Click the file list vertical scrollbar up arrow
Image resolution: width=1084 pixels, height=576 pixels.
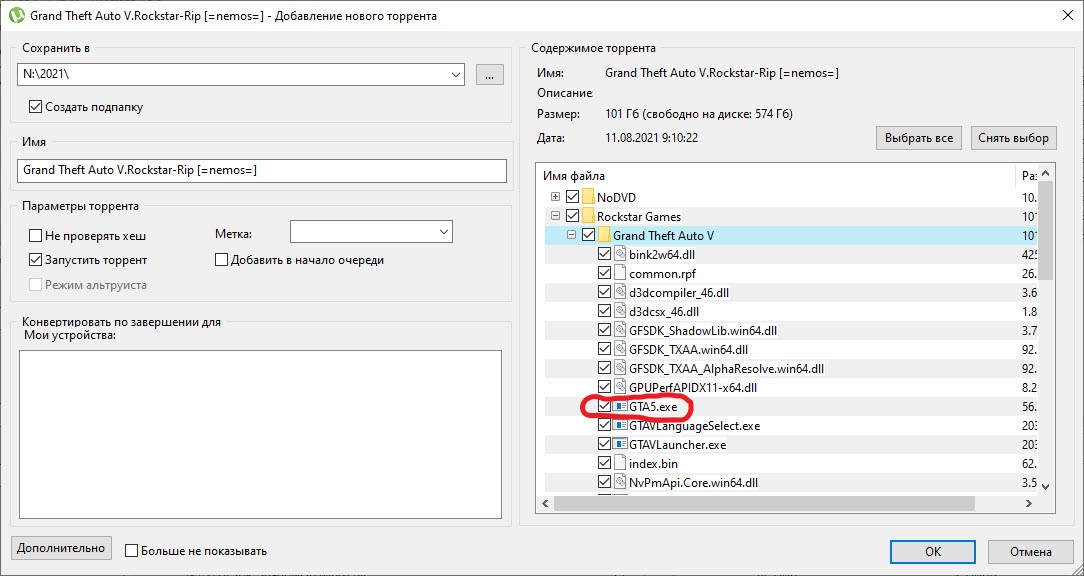tap(1045, 174)
